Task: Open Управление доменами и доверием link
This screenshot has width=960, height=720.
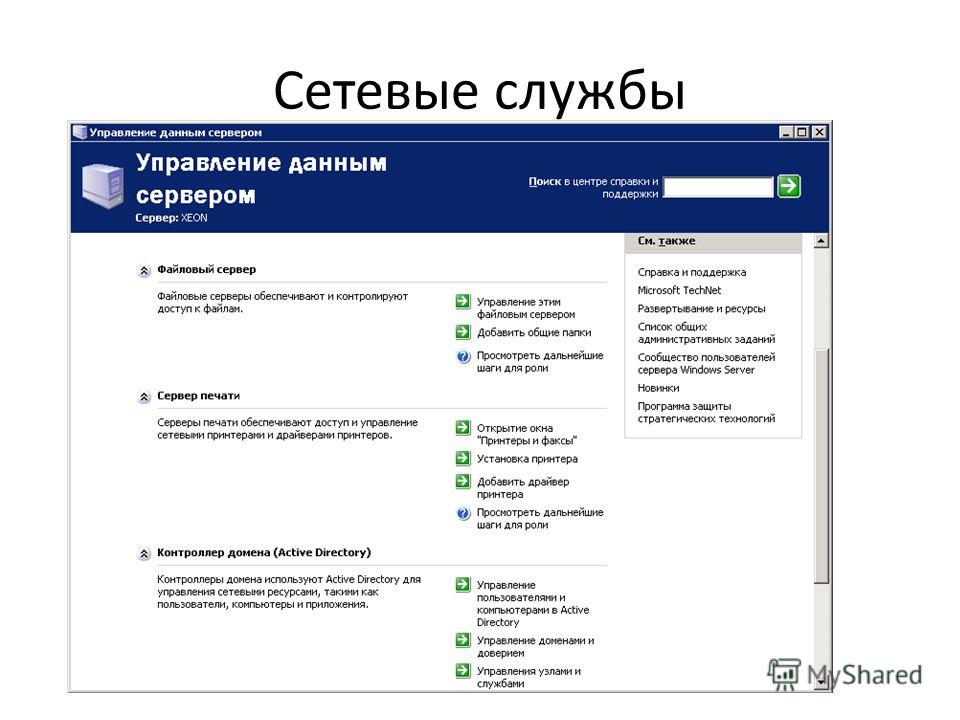Action: click(x=535, y=647)
